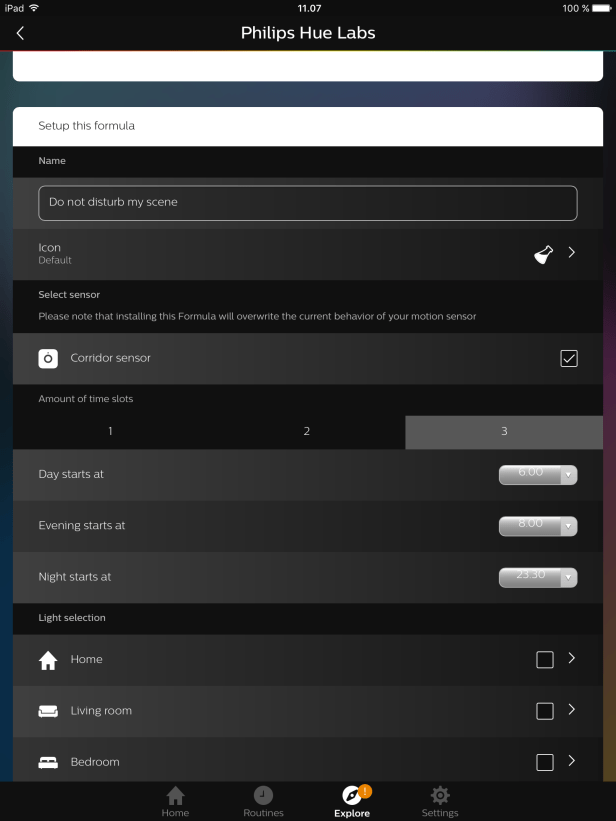616x821 pixels.
Task: Open Routines clock icon in bottom bar
Action: [x=263, y=800]
